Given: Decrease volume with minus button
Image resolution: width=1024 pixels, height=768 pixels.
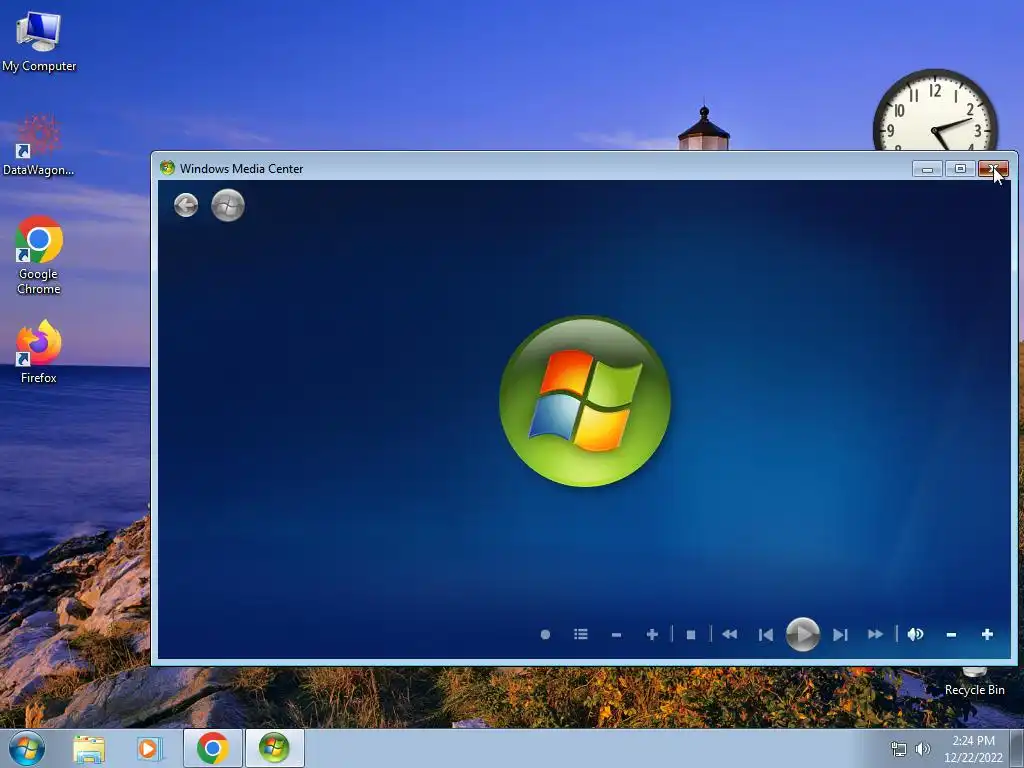Looking at the screenshot, I should pos(952,635).
